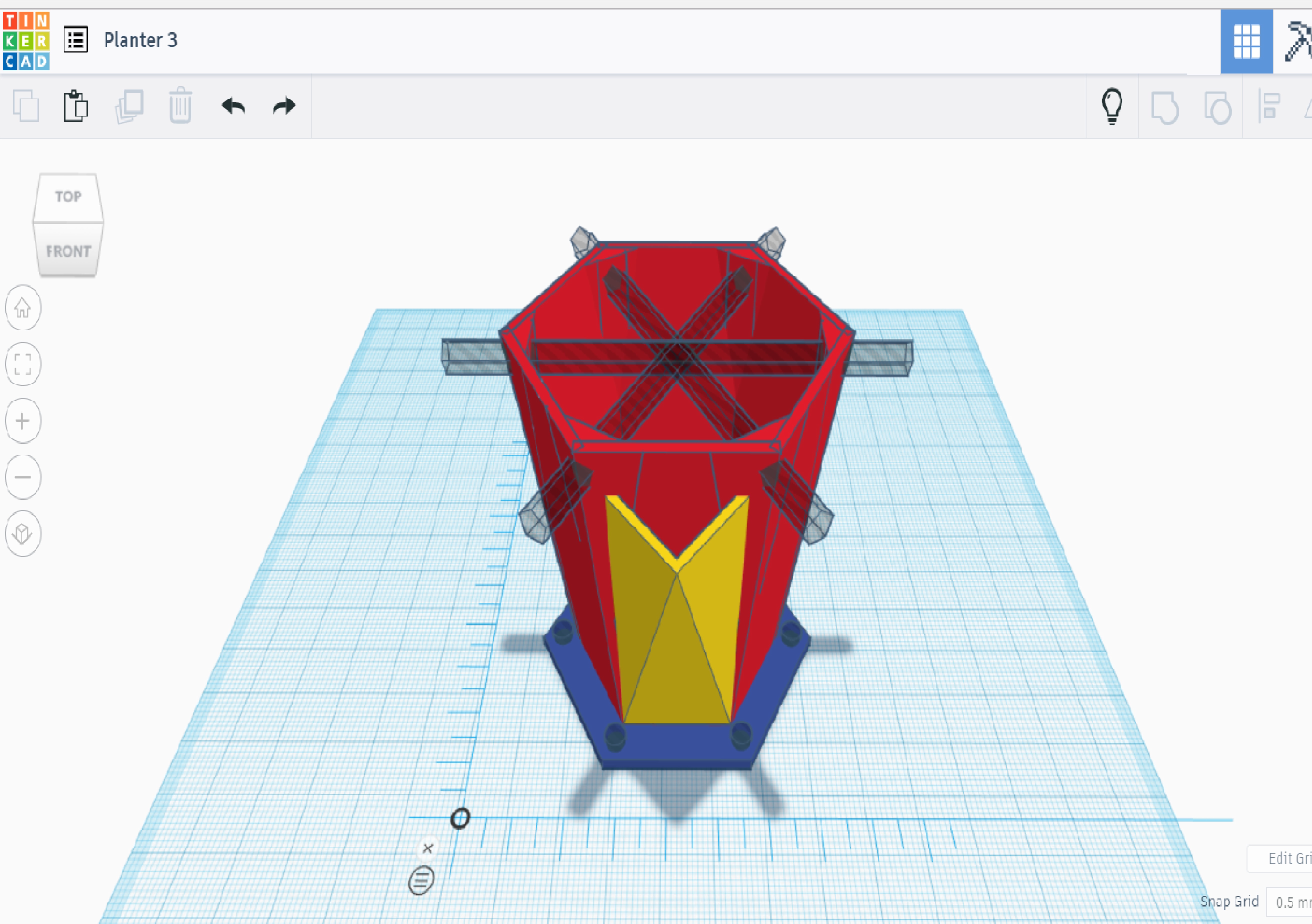Toggle ruler measurement mode icon
This screenshot has width=1312, height=924.
click(421, 880)
